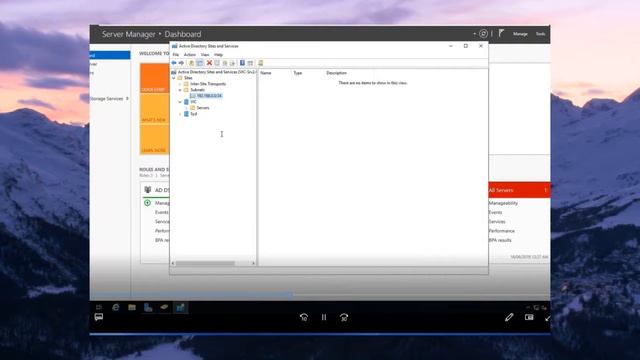The height and width of the screenshot is (360, 640).
Task: Click the blue Help toolbar icon
Action: point(242,63)
